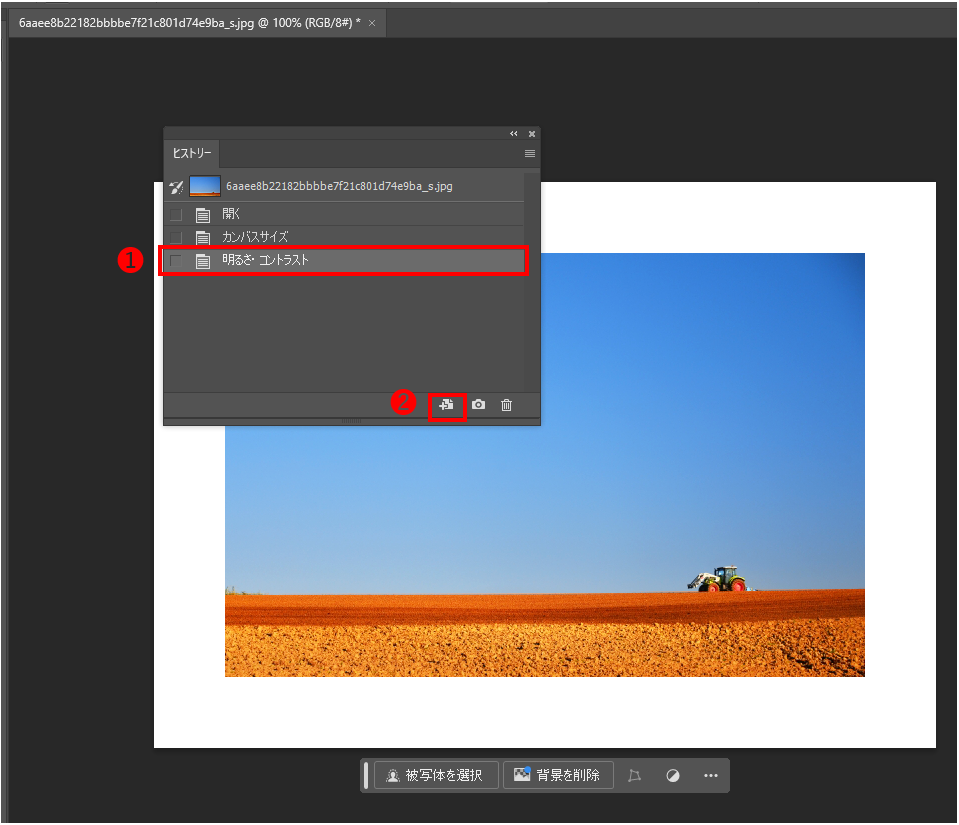Click the transform image icon in task bar
The image size is (959, 825).
click(x=634, y=776)
